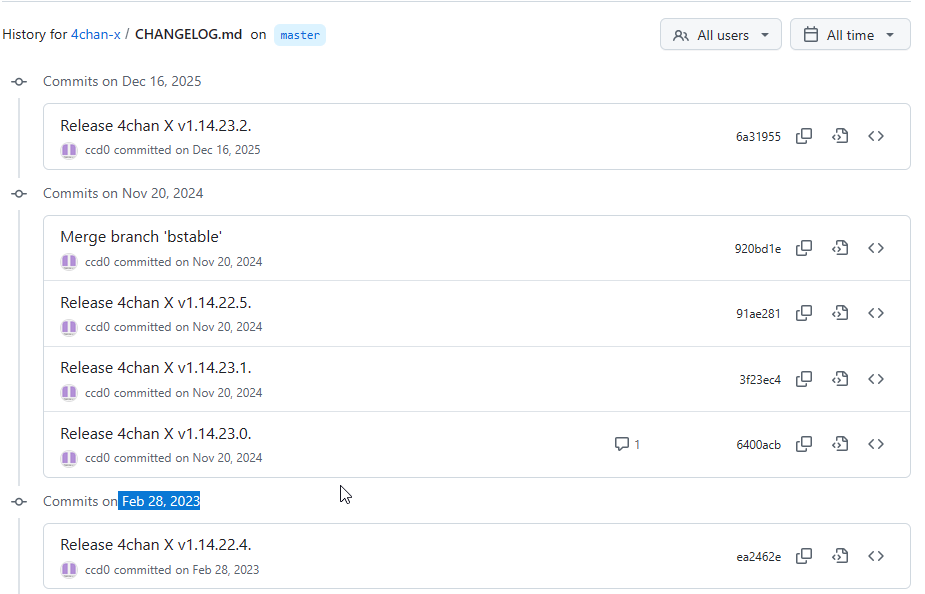Image resolution: width=925 pixels, height=594 pixels.
Task: Go to 4chan-x repository root link
Action: click(96, 34)
